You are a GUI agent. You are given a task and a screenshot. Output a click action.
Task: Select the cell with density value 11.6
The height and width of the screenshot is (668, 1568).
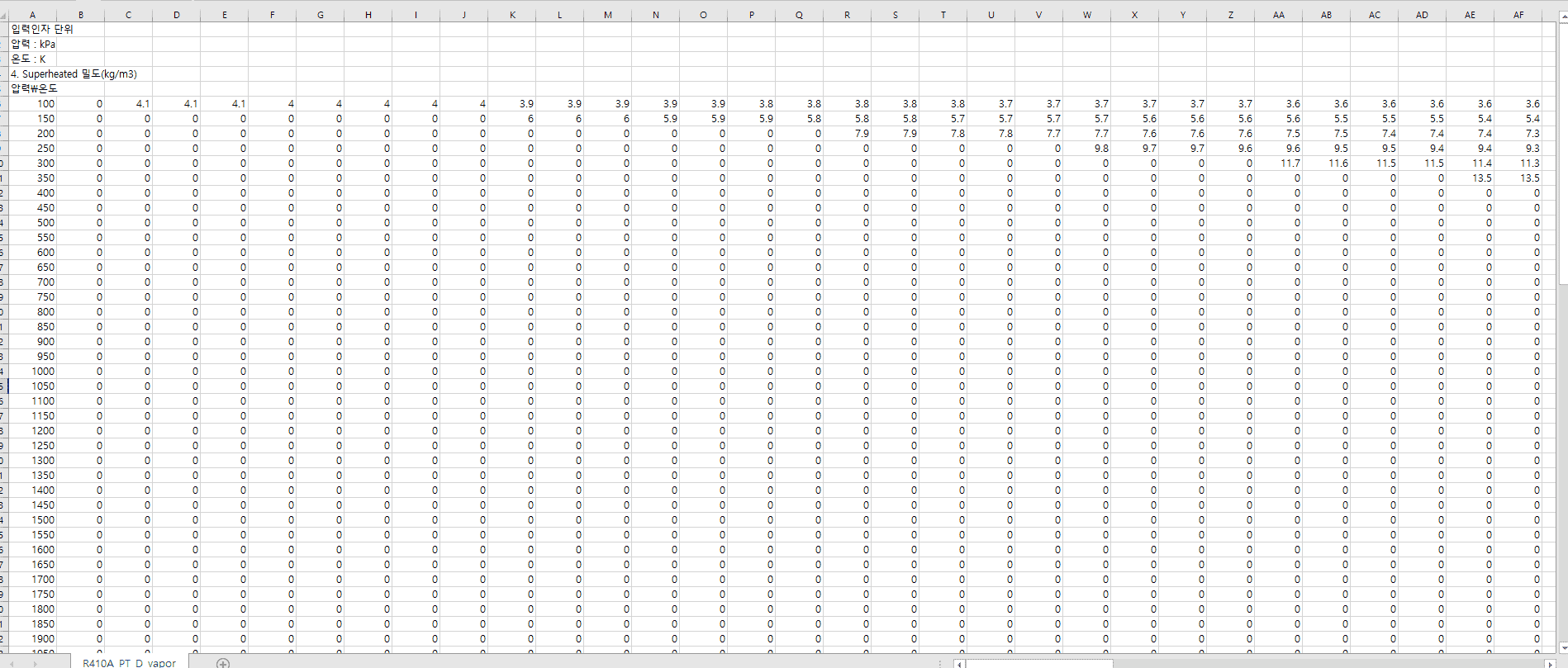coord(1326,163)
